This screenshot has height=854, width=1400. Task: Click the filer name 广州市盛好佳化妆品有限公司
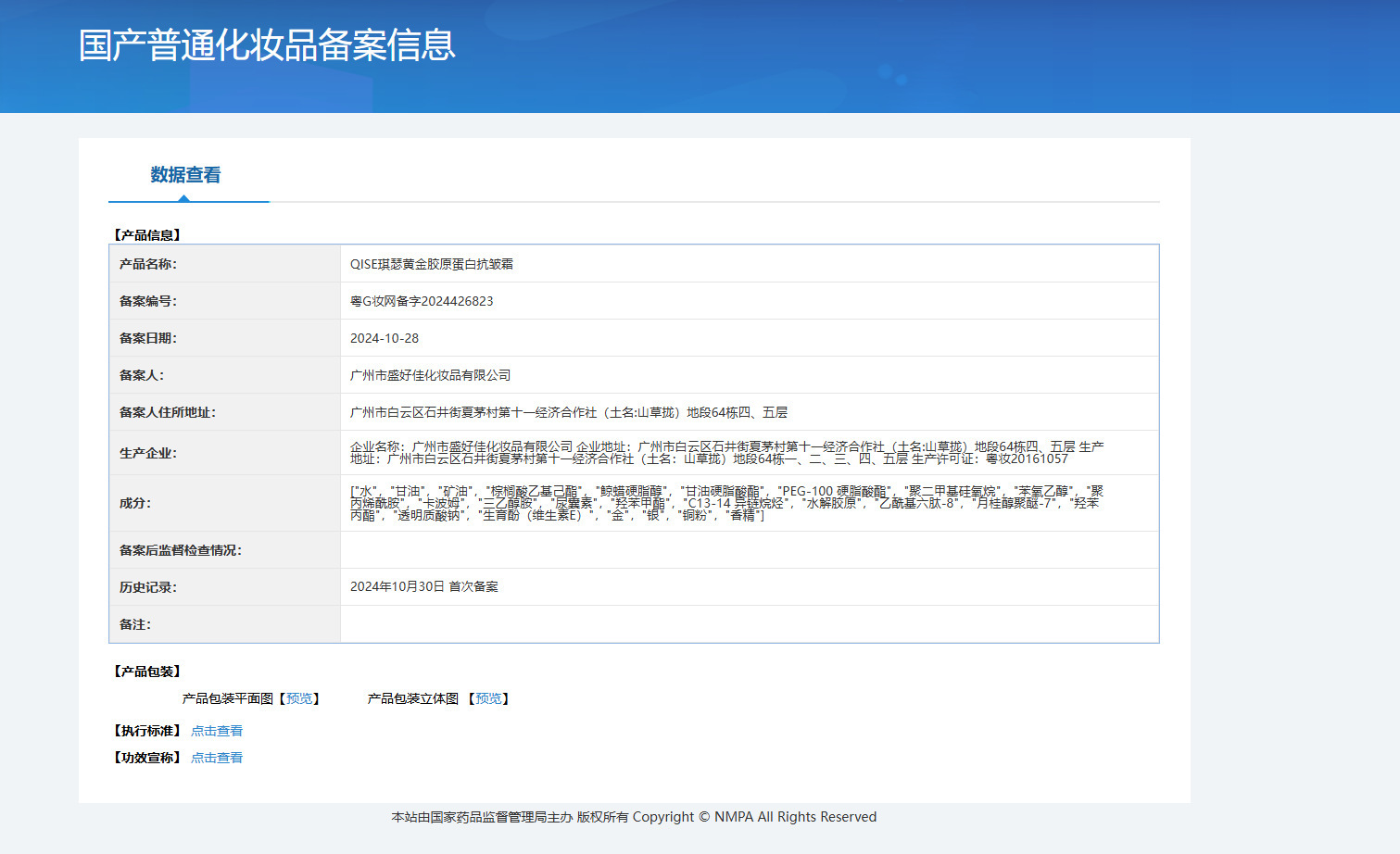[x=431, y=375]
